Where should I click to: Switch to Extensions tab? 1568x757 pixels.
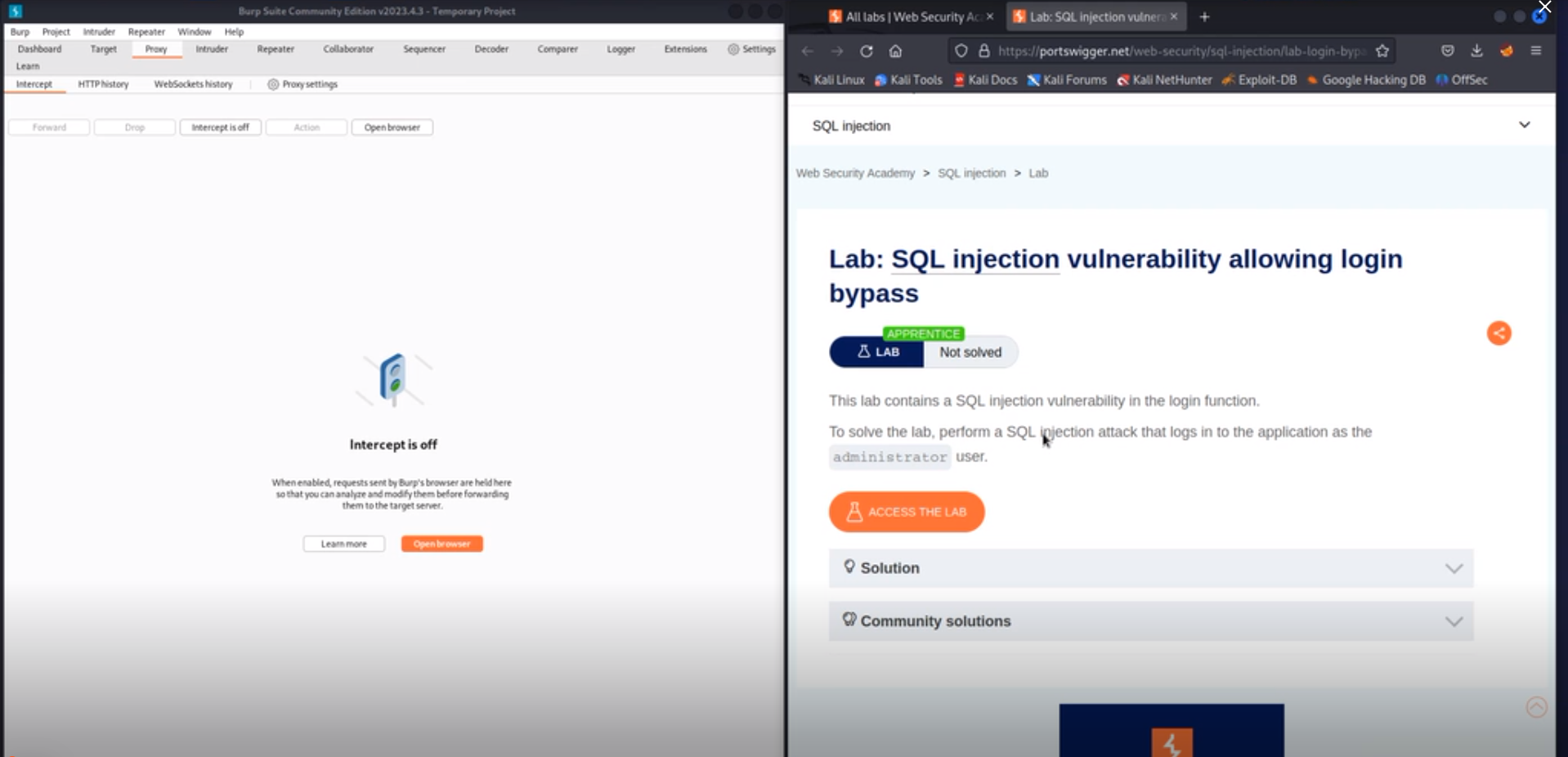coord(685,49)
